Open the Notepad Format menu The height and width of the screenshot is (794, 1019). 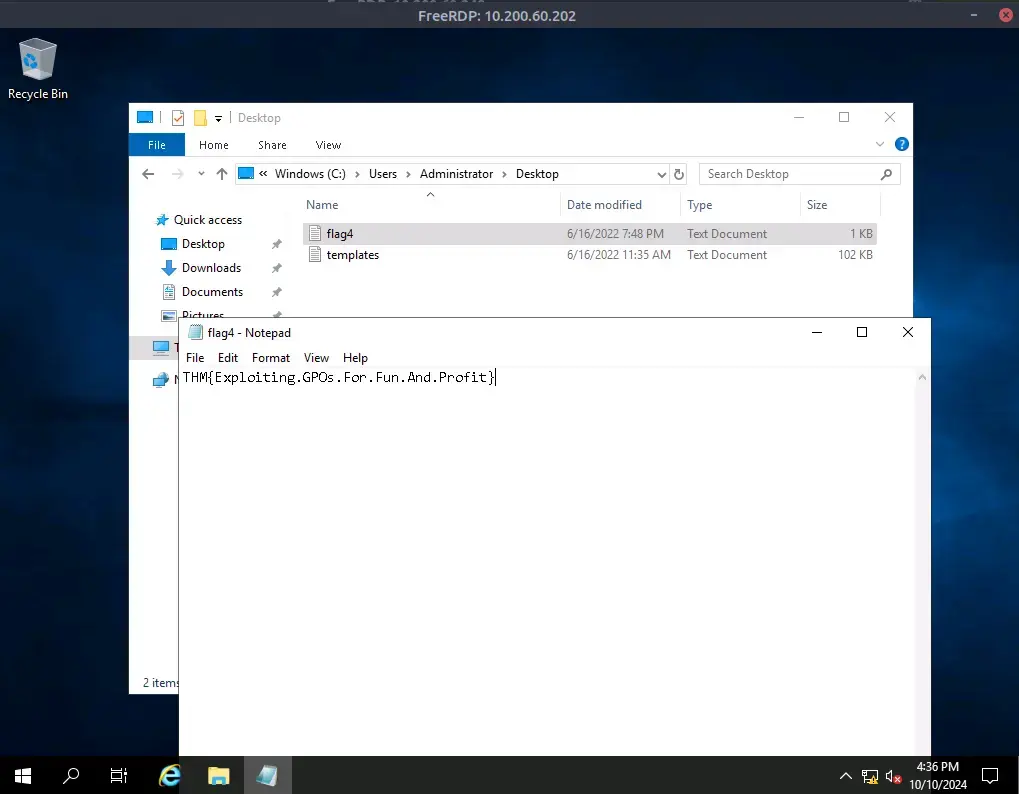click(271, 358)
